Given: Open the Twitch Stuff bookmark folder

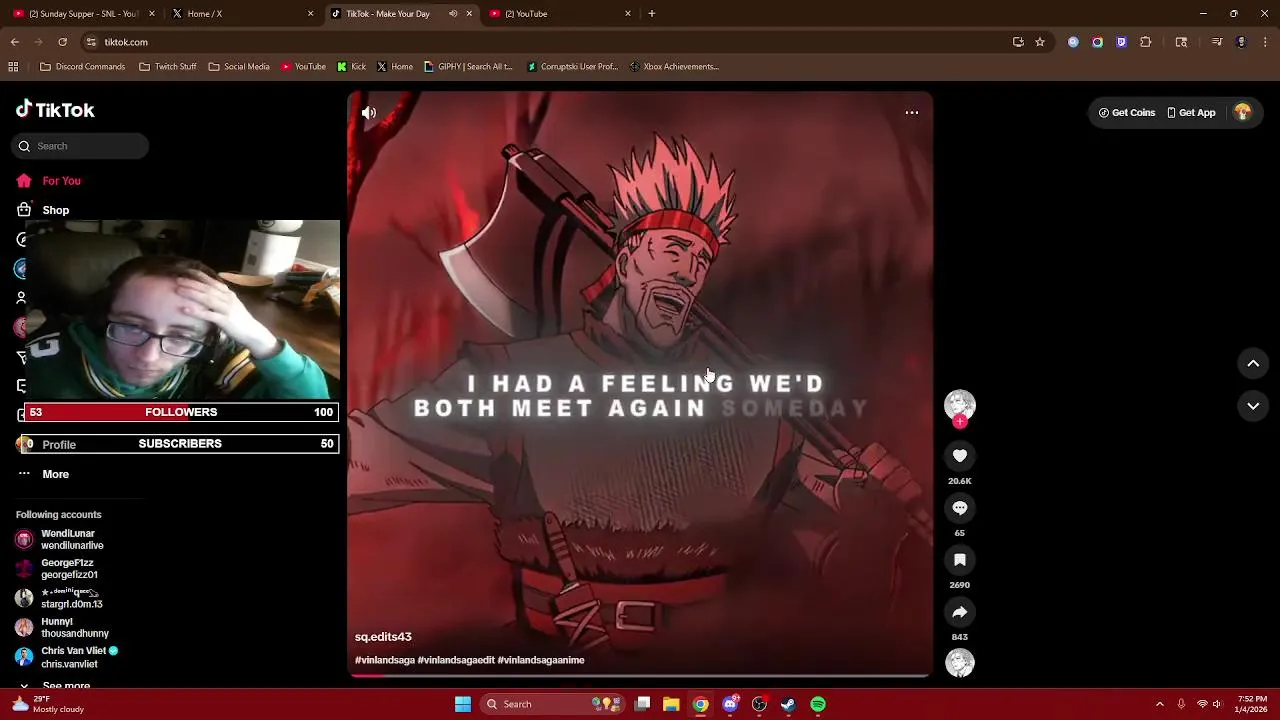Looking at the screenshot, I should (x=168, y=67).
